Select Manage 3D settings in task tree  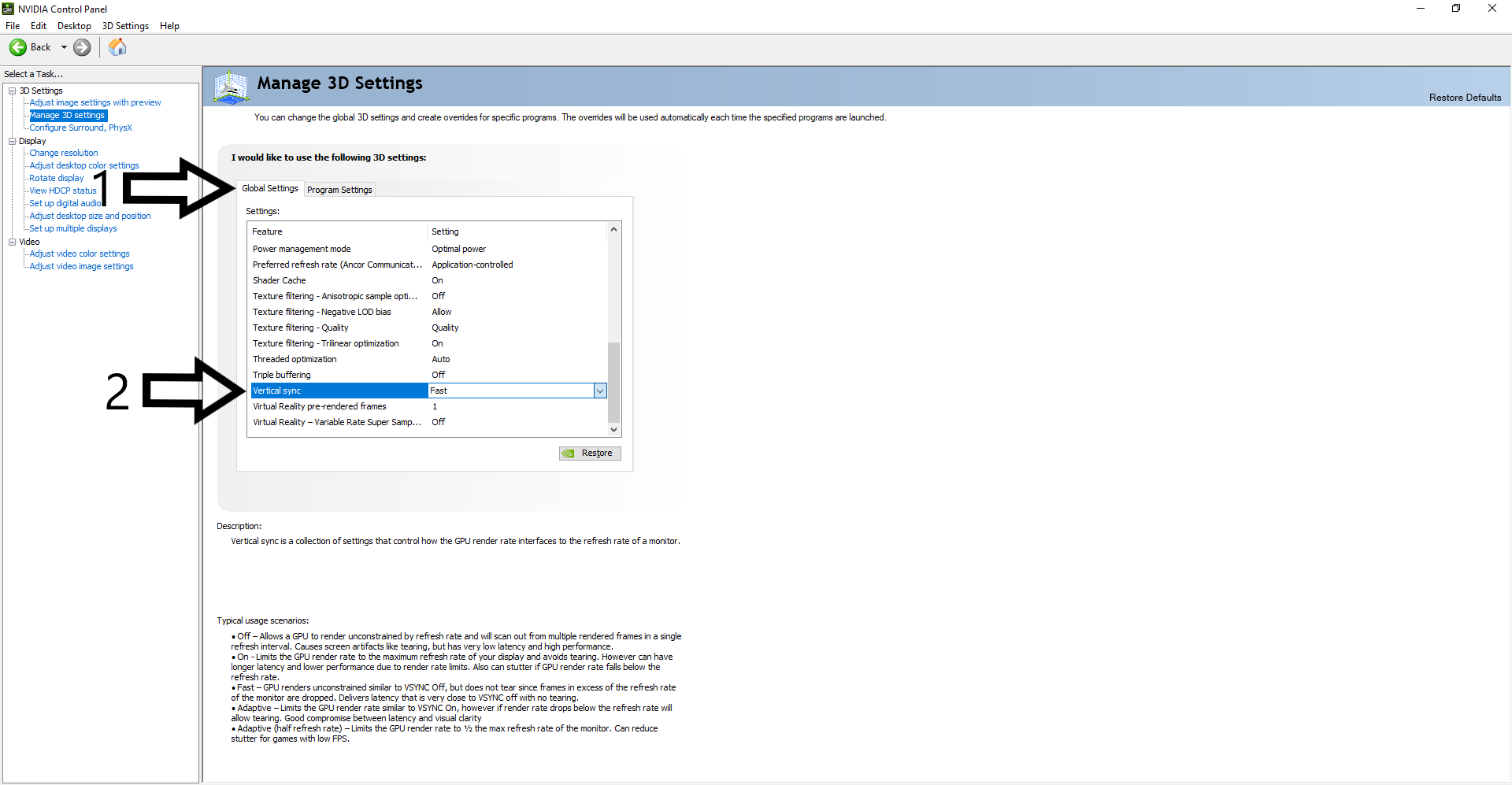pyautogui.click(x=68, y=115)
